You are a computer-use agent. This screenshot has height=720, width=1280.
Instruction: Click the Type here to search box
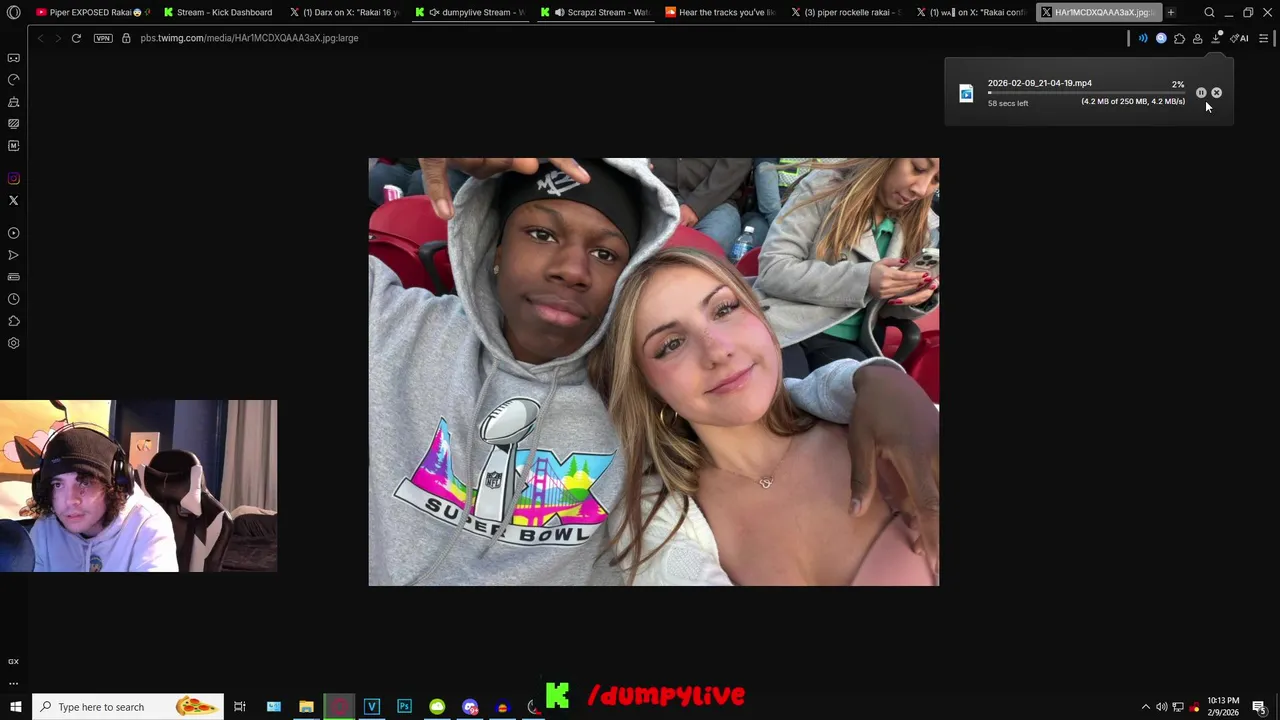point(127,707)
